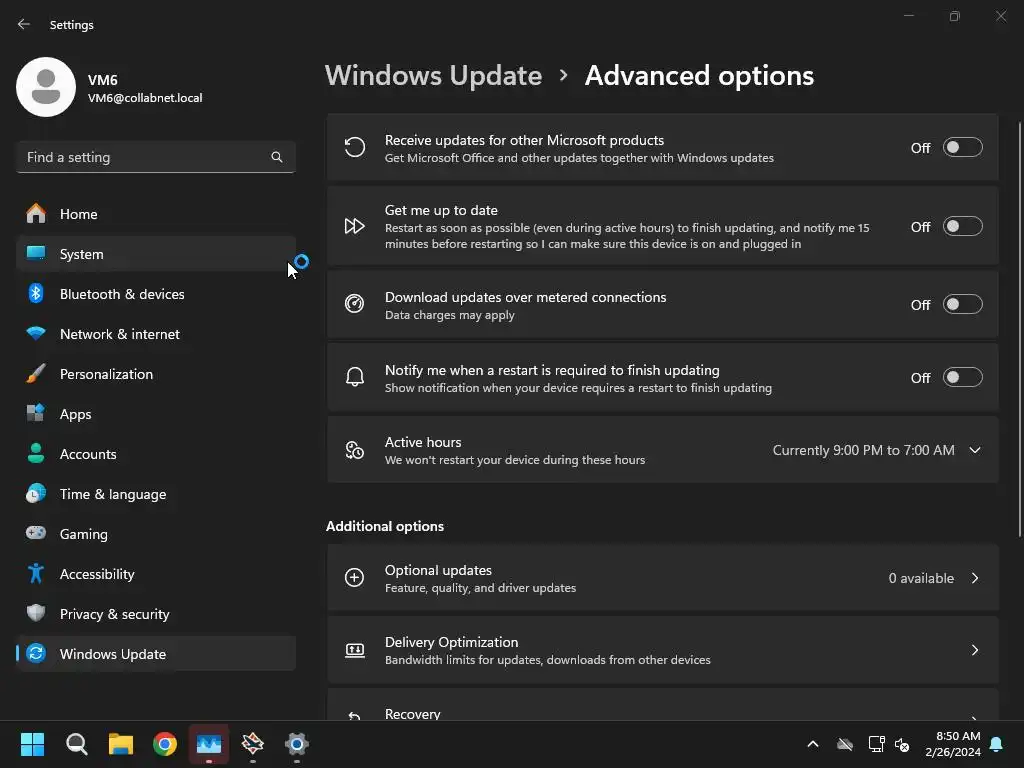Open taskbar Search magnifier
The width and height of the screenshot is (1024, 768).
click(76, 744)
